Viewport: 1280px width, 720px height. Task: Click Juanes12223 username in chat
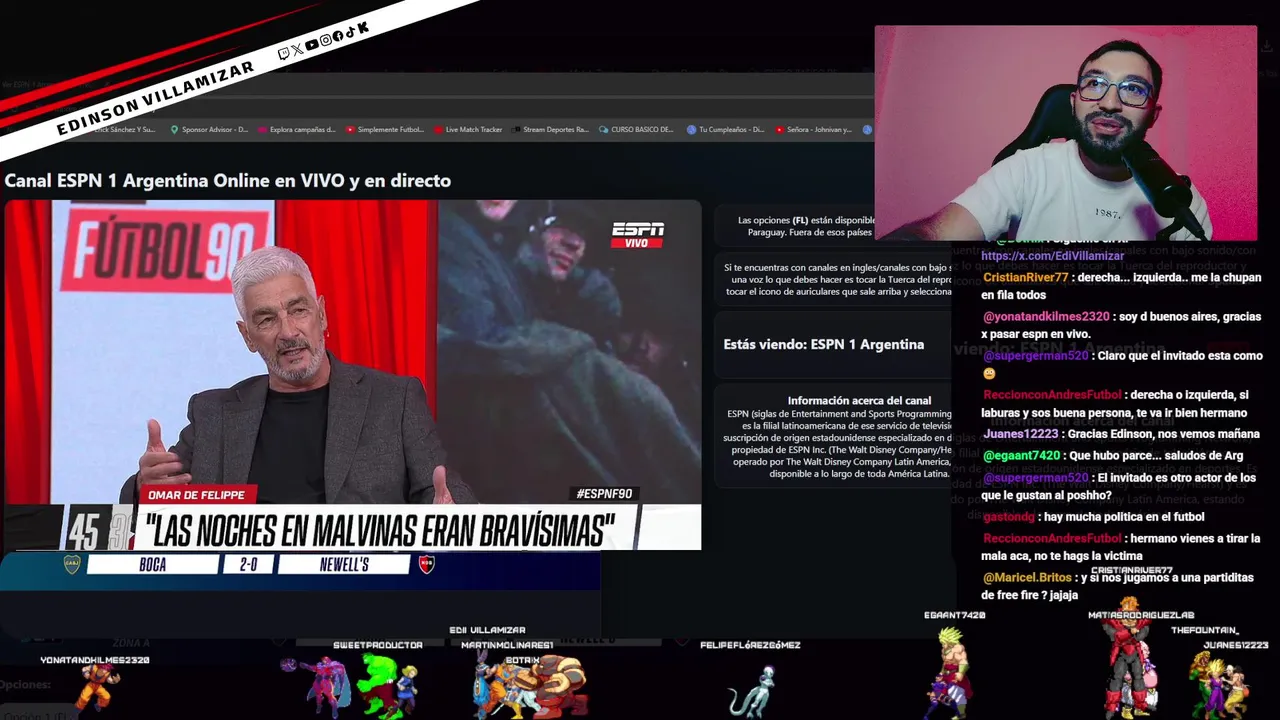click(1020, 434)
